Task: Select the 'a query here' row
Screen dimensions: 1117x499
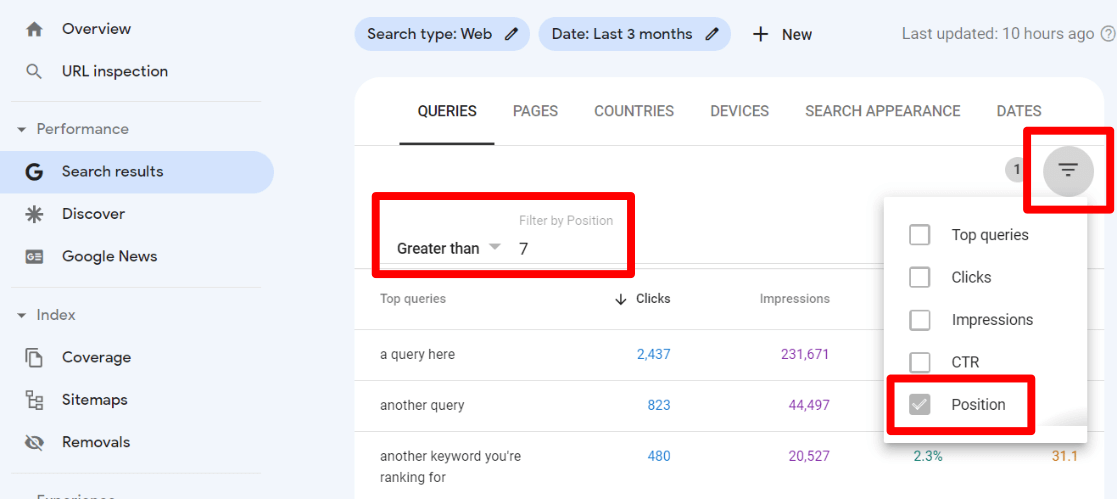Action: (417, 354)
